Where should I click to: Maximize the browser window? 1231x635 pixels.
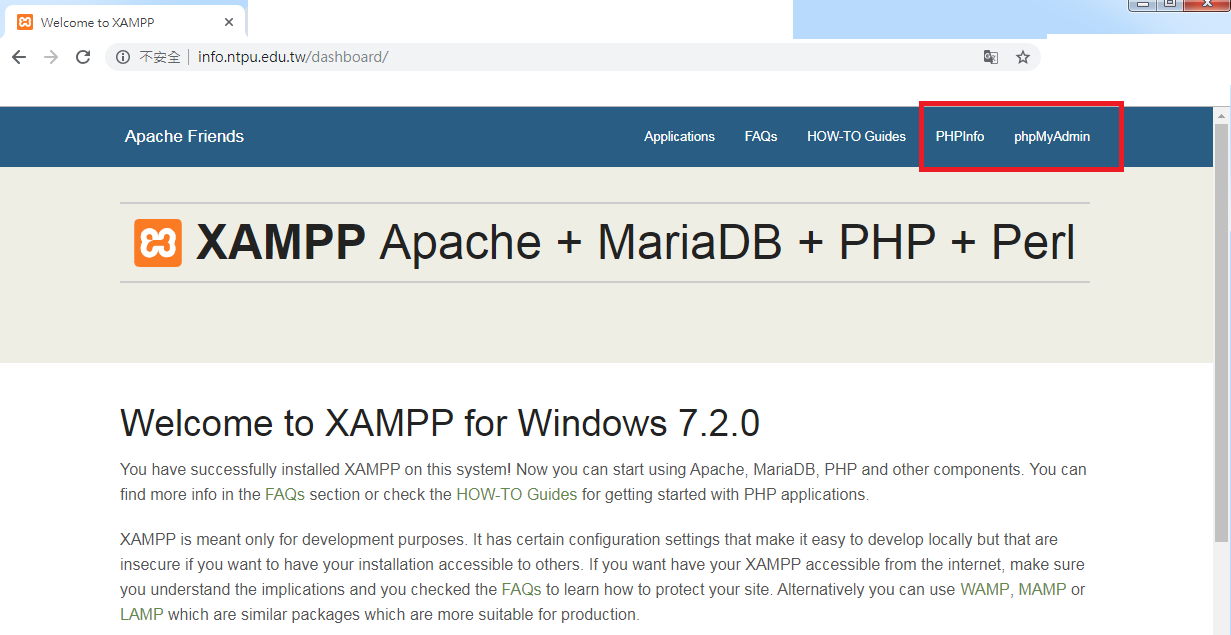[x=1168, y=4]
